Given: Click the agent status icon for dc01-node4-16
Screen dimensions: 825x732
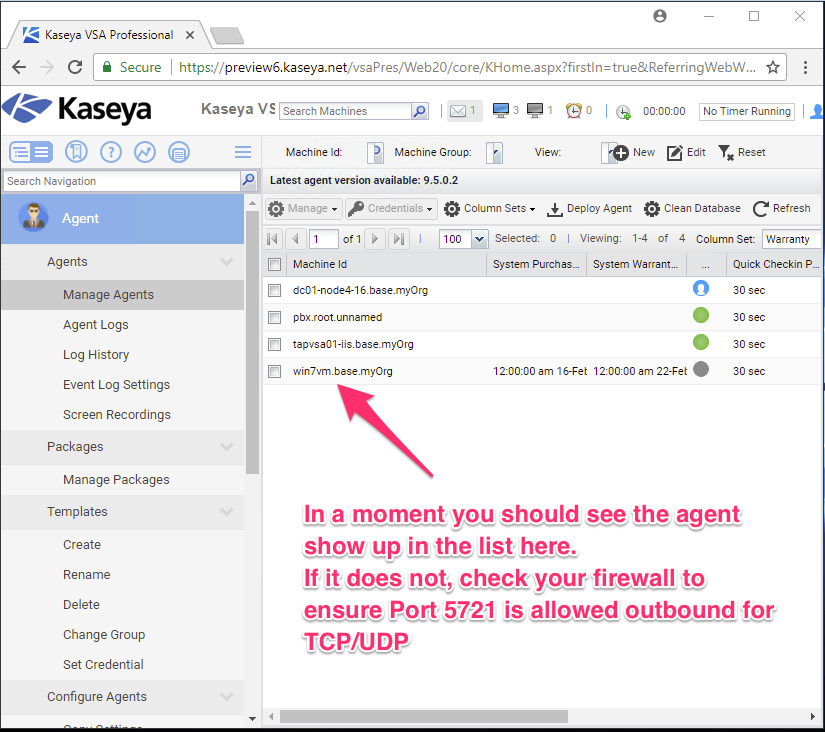Looking at the screenshot, I should point(701,288).
